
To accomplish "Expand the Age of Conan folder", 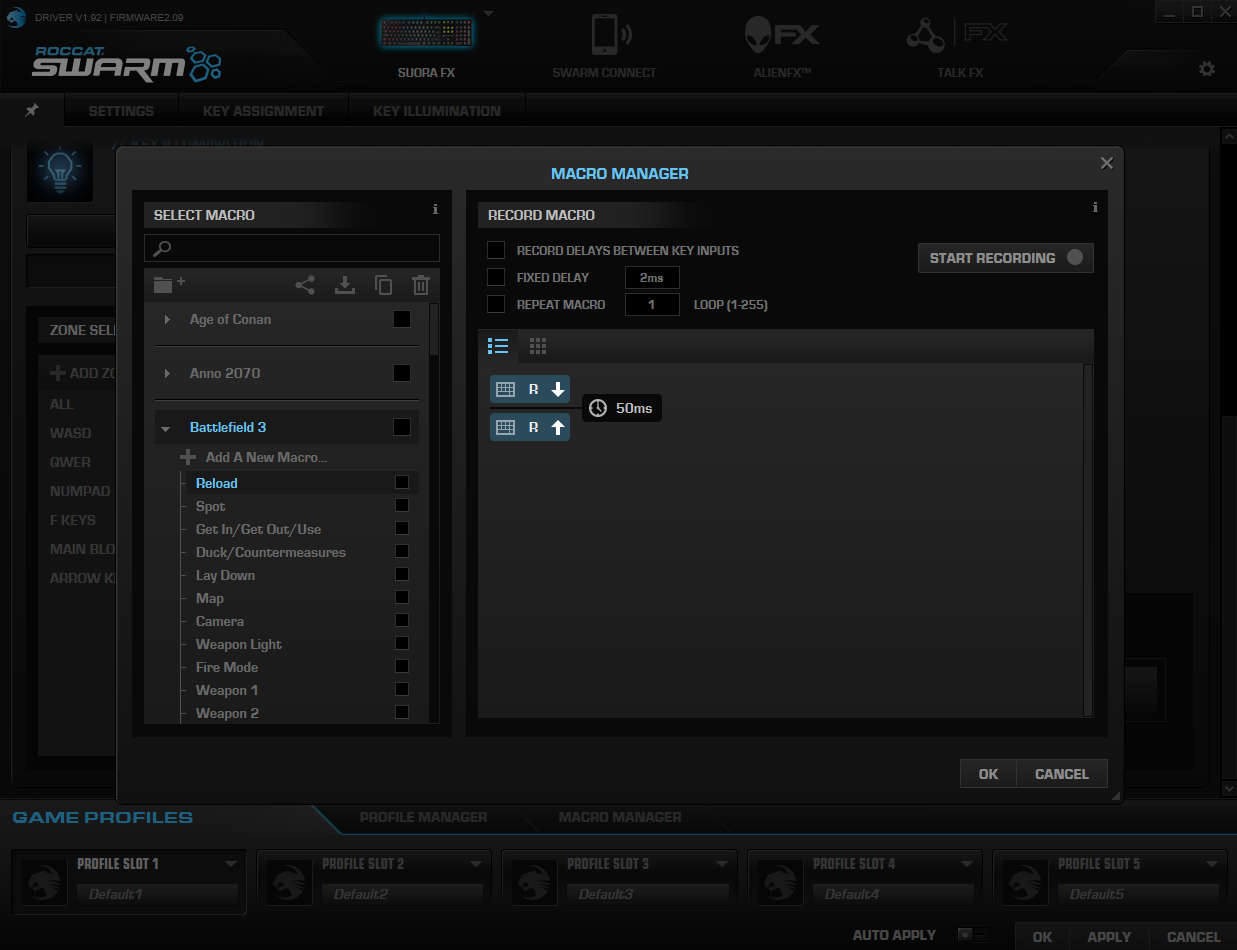I will (167, 319).
